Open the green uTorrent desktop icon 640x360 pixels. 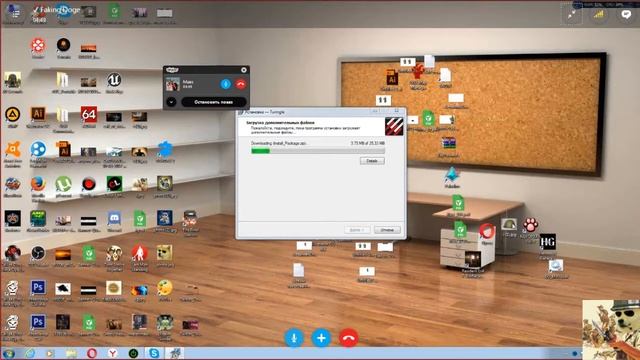point(63,184)
